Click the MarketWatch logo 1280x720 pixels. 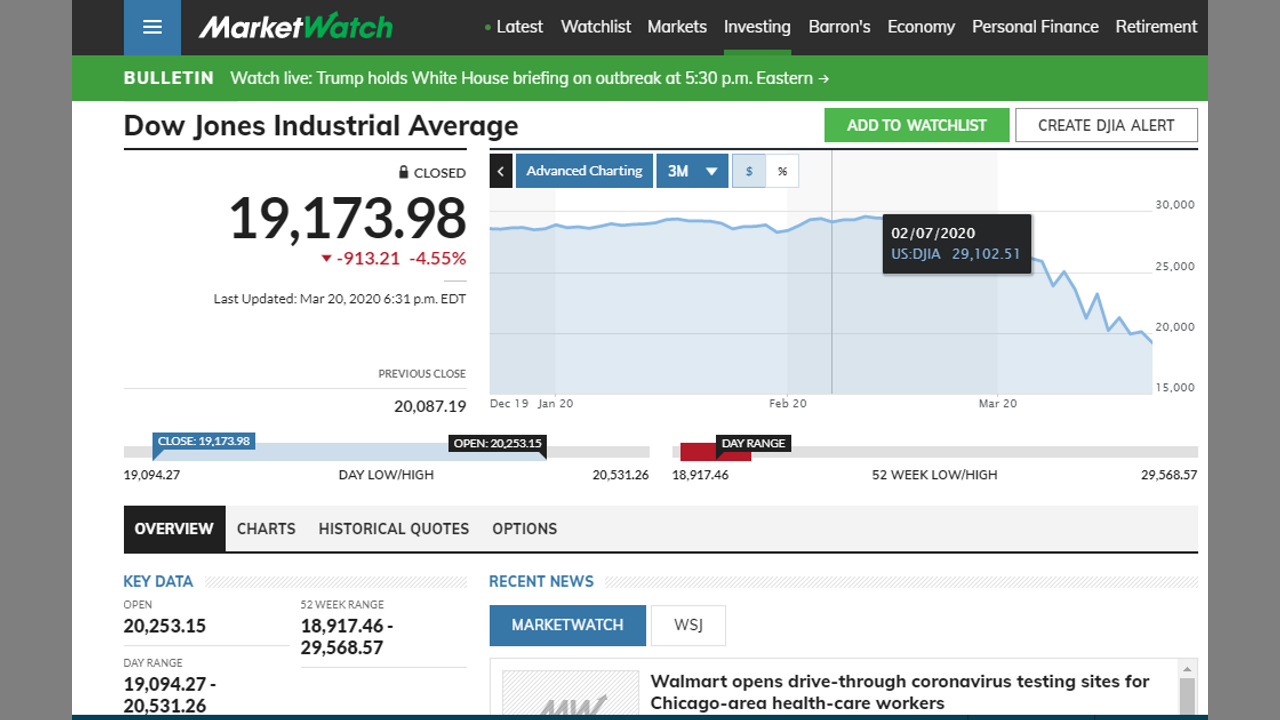[x=295, y=27]
